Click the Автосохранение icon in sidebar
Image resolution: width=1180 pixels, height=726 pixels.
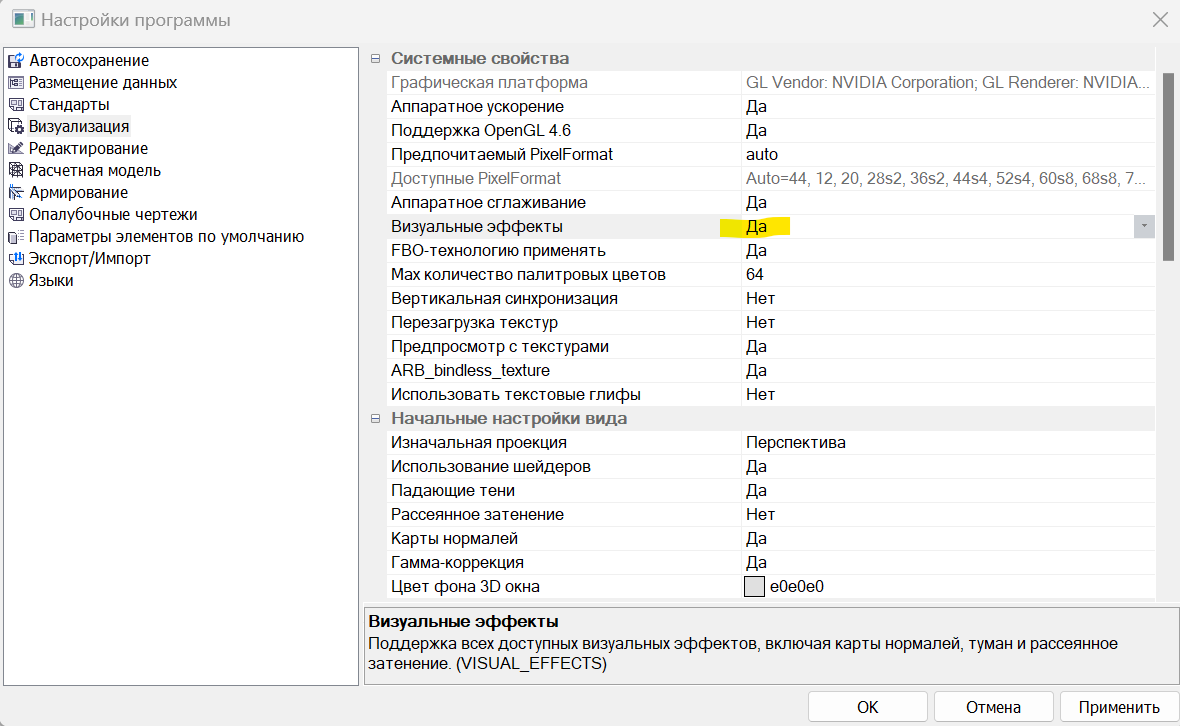[x=15, y=61]
